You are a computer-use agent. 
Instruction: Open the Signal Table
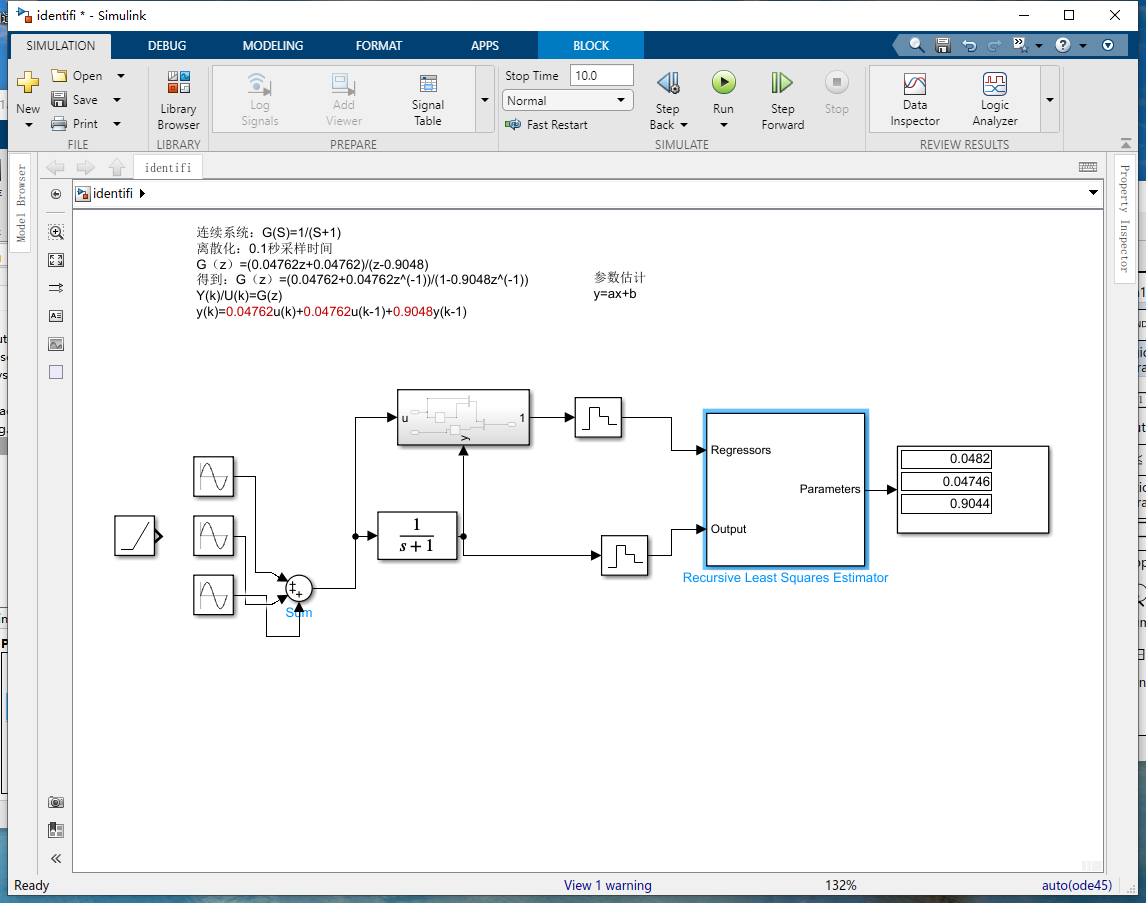(428, 101)
